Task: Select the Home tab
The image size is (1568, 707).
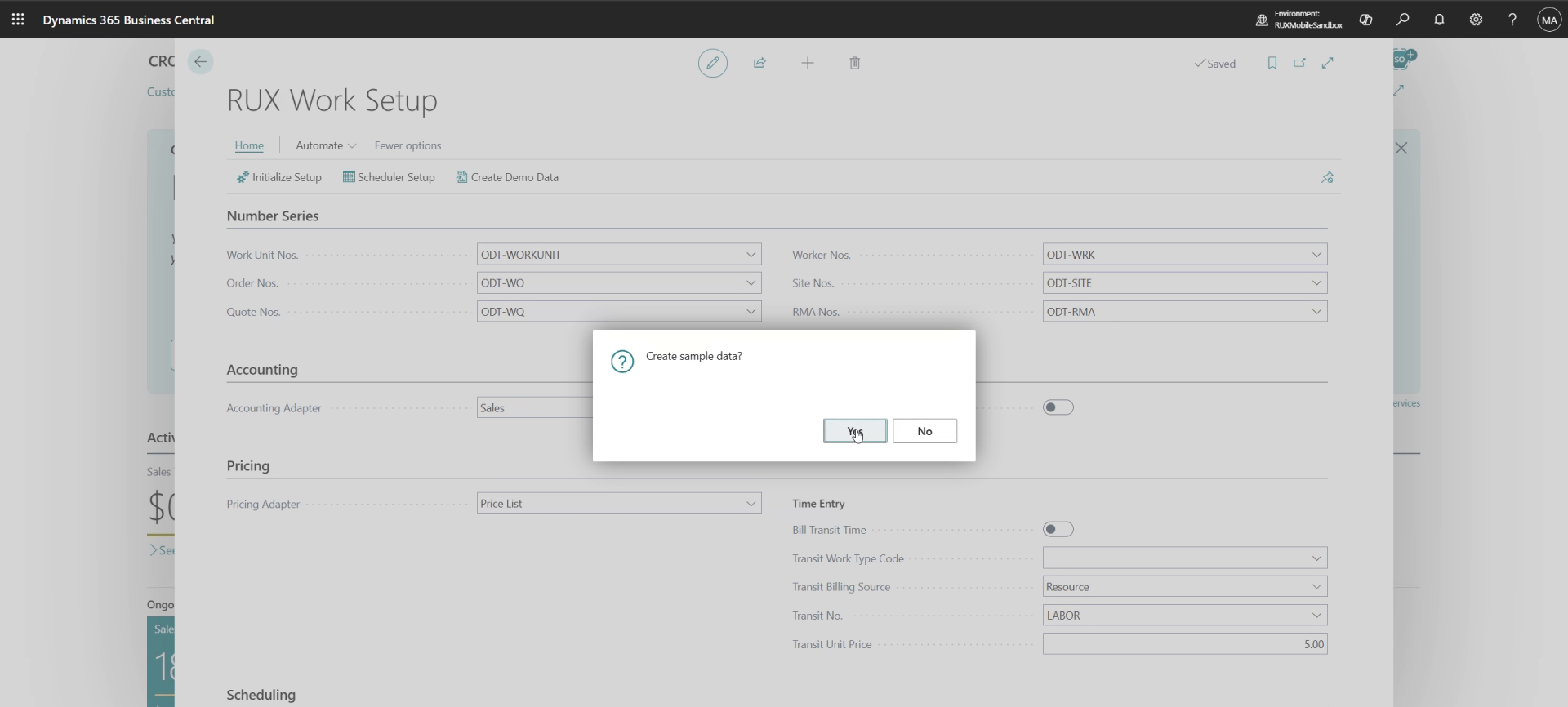Action: tap(249, 145)
